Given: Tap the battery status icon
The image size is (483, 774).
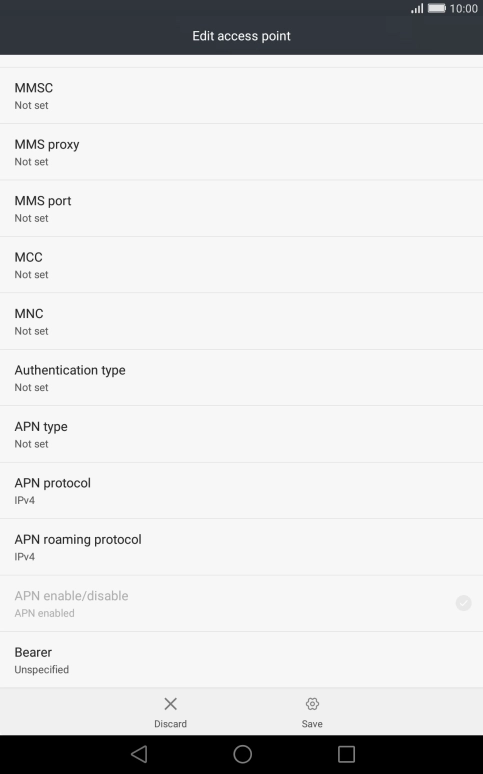Looking at the screenshot, I should click(437, 8).
